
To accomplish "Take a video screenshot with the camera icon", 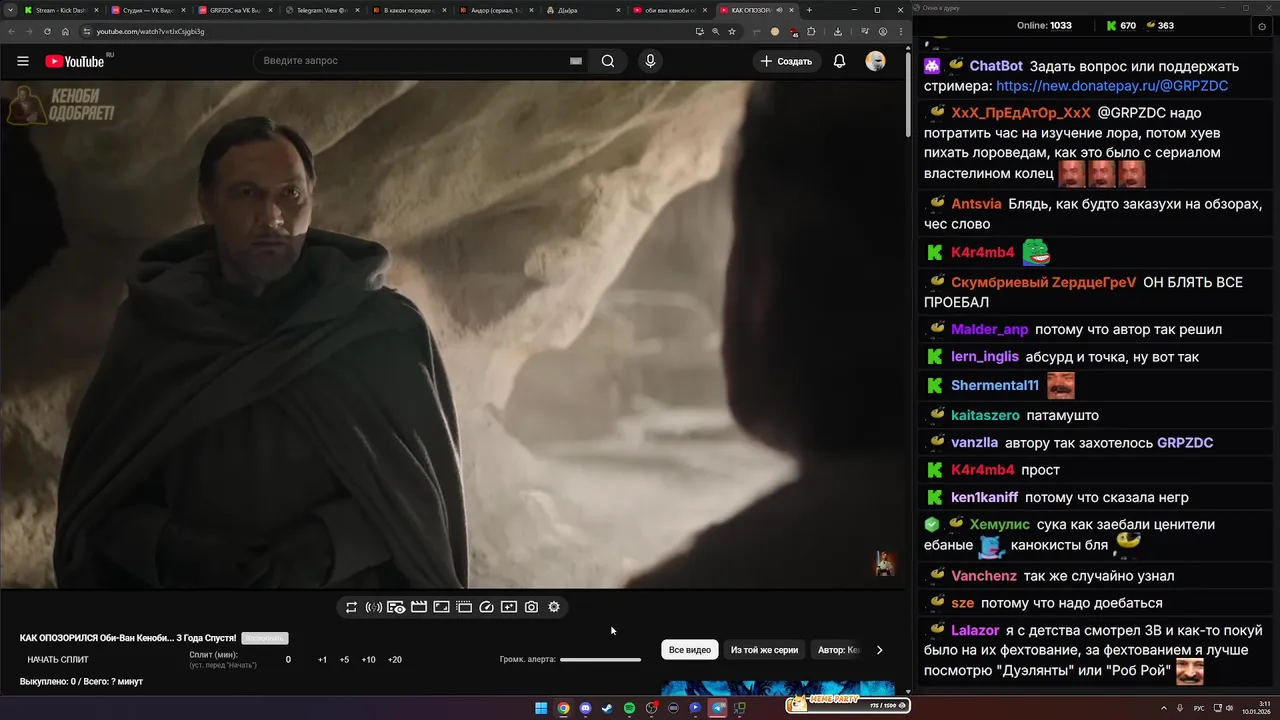I will 531,607.
